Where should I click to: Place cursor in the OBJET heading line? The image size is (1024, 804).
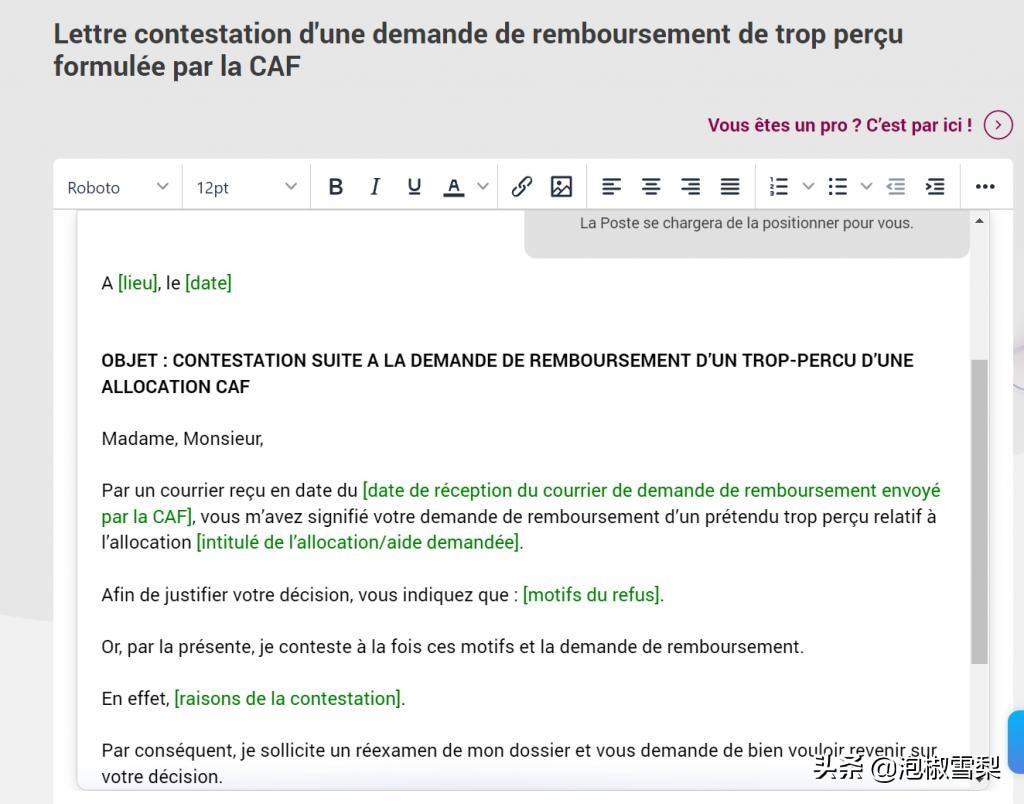pyautogui.click(x=507, y=373)
